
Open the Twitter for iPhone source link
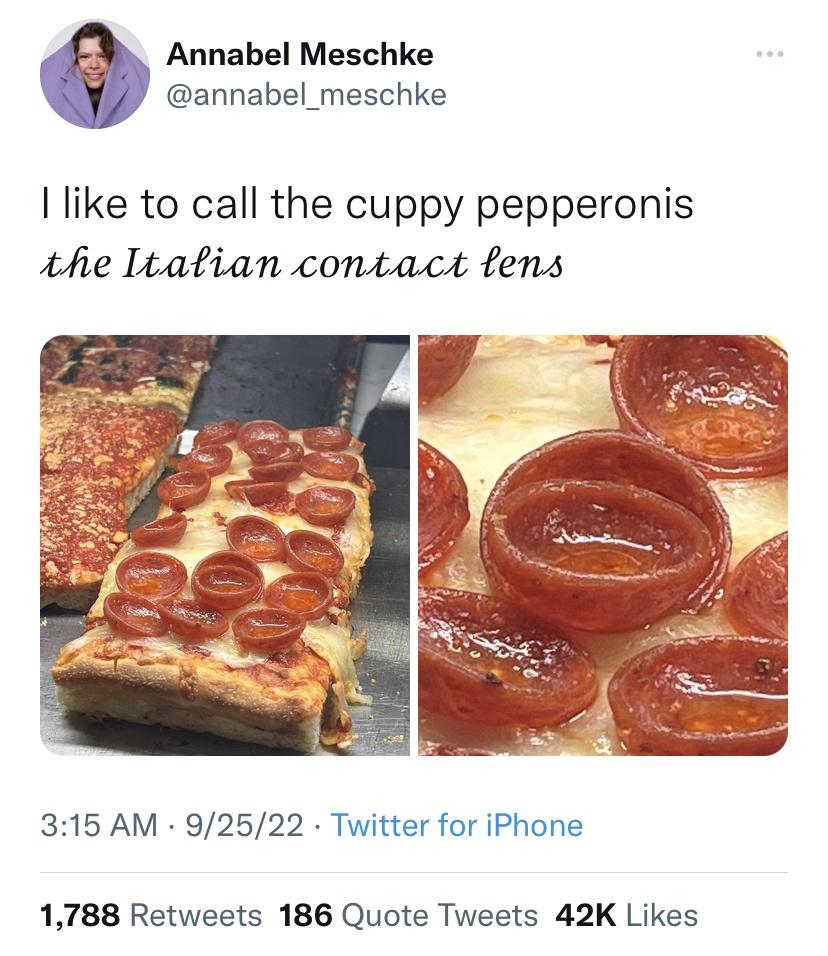pyautogui.click(x=456, y=825)
